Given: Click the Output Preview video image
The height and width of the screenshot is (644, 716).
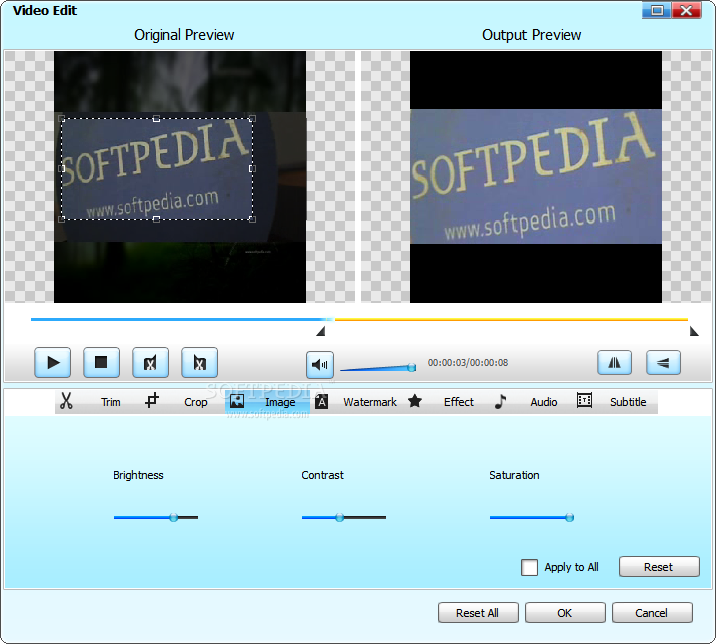Looking at the screenshot, I should pos(536,177).
